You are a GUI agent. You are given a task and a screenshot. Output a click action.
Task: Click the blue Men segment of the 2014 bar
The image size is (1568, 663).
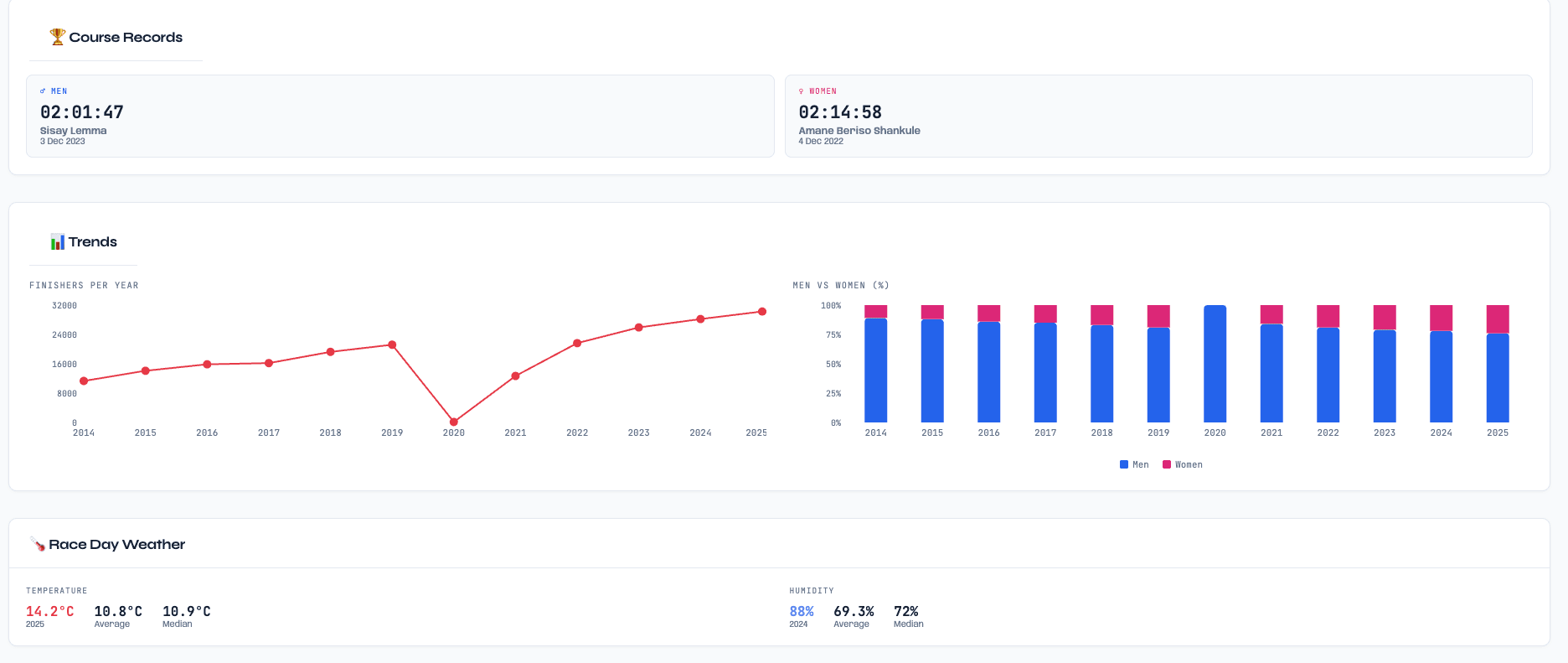point(876,370)
